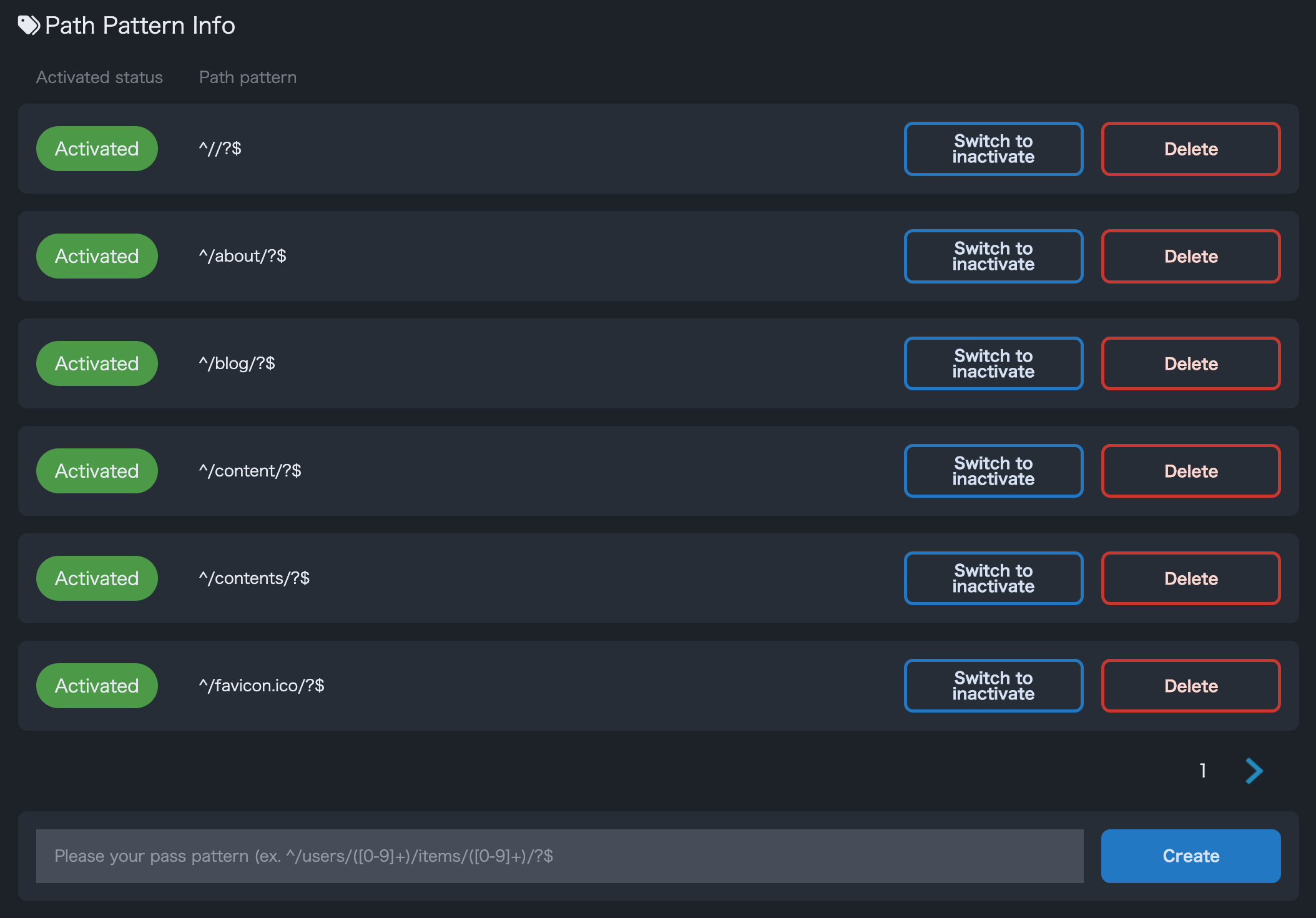Select page number 1 in pagination
The width and height of the screenshot is (1316, 918).
click(x=1202, y=771)
